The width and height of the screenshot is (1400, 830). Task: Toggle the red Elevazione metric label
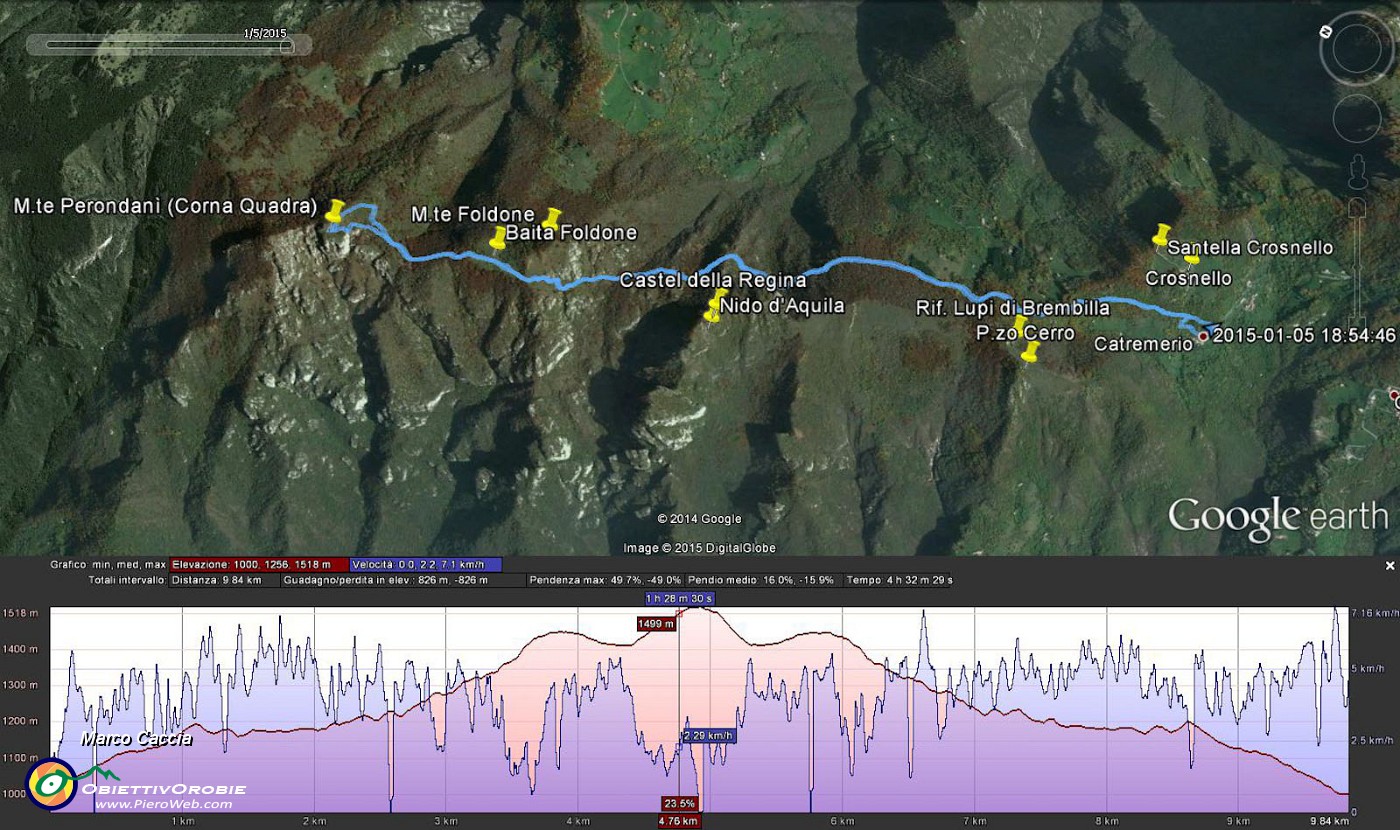(x=259, y=564)
